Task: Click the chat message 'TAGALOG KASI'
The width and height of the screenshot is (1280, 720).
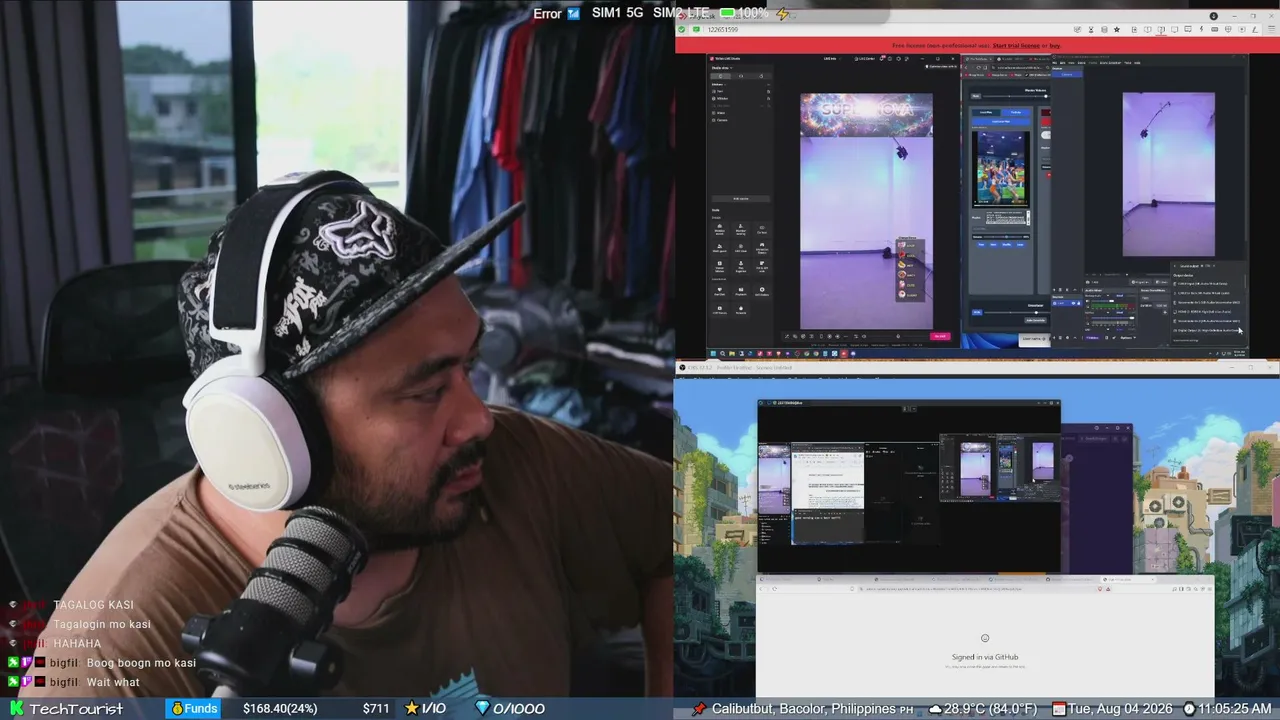Action: 93,605
